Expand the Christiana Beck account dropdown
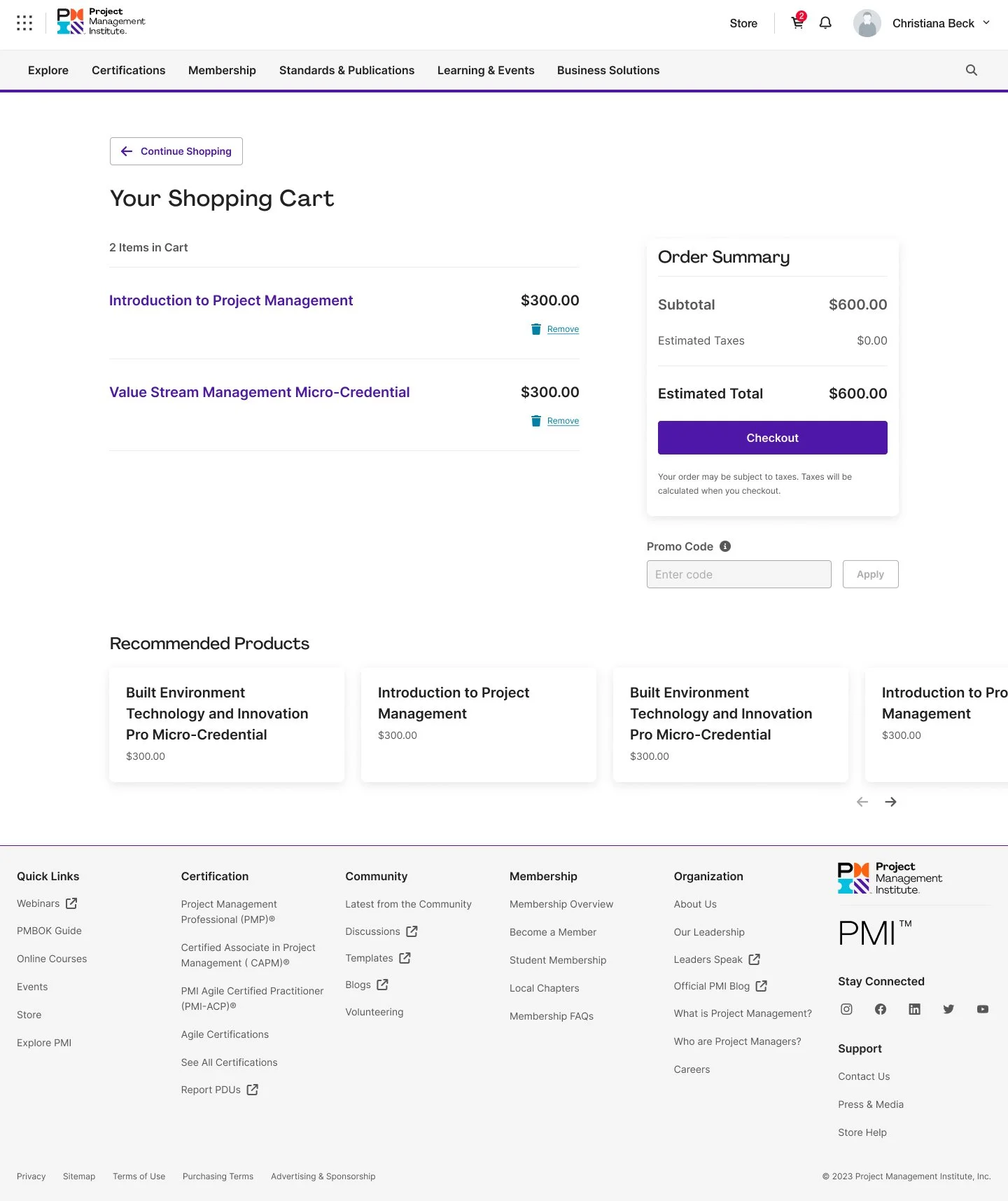 [986, 23]
